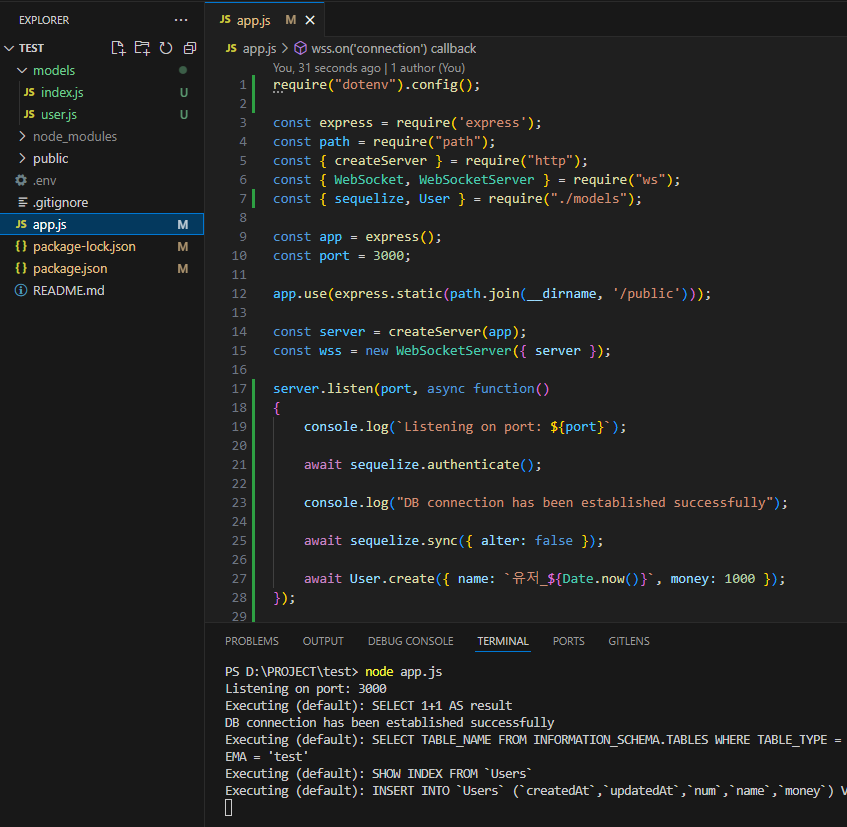
Task: Click the JS icon beside index.js
Action: click(x=29, y=92)
